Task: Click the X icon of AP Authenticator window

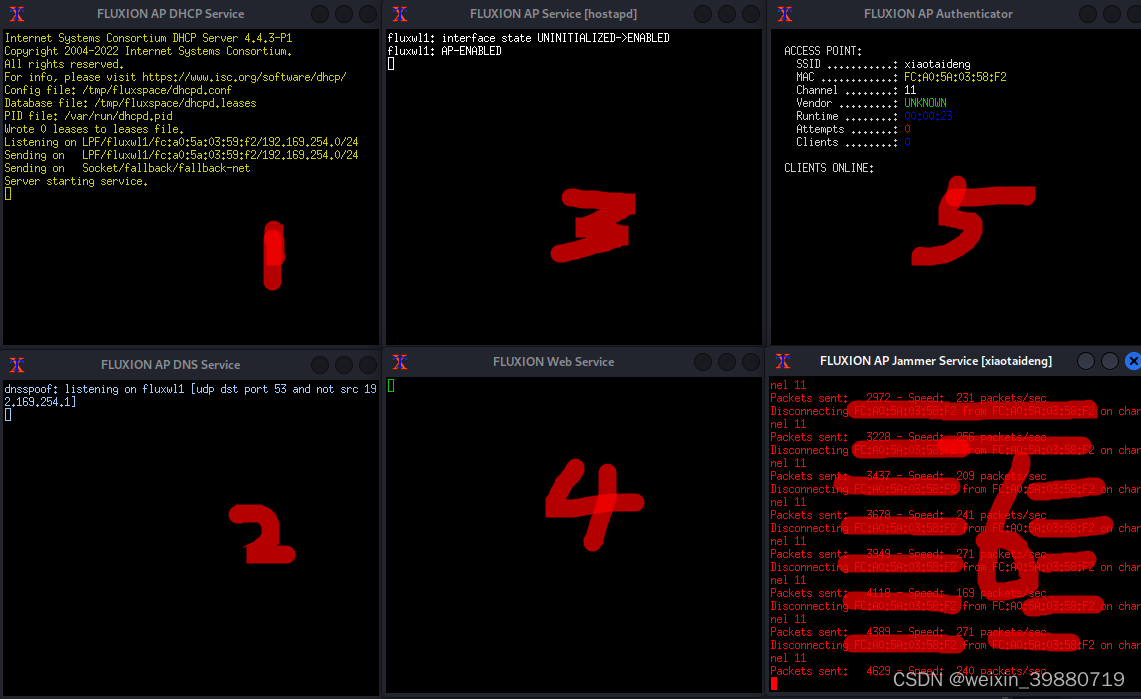Action: click(784, 14)
